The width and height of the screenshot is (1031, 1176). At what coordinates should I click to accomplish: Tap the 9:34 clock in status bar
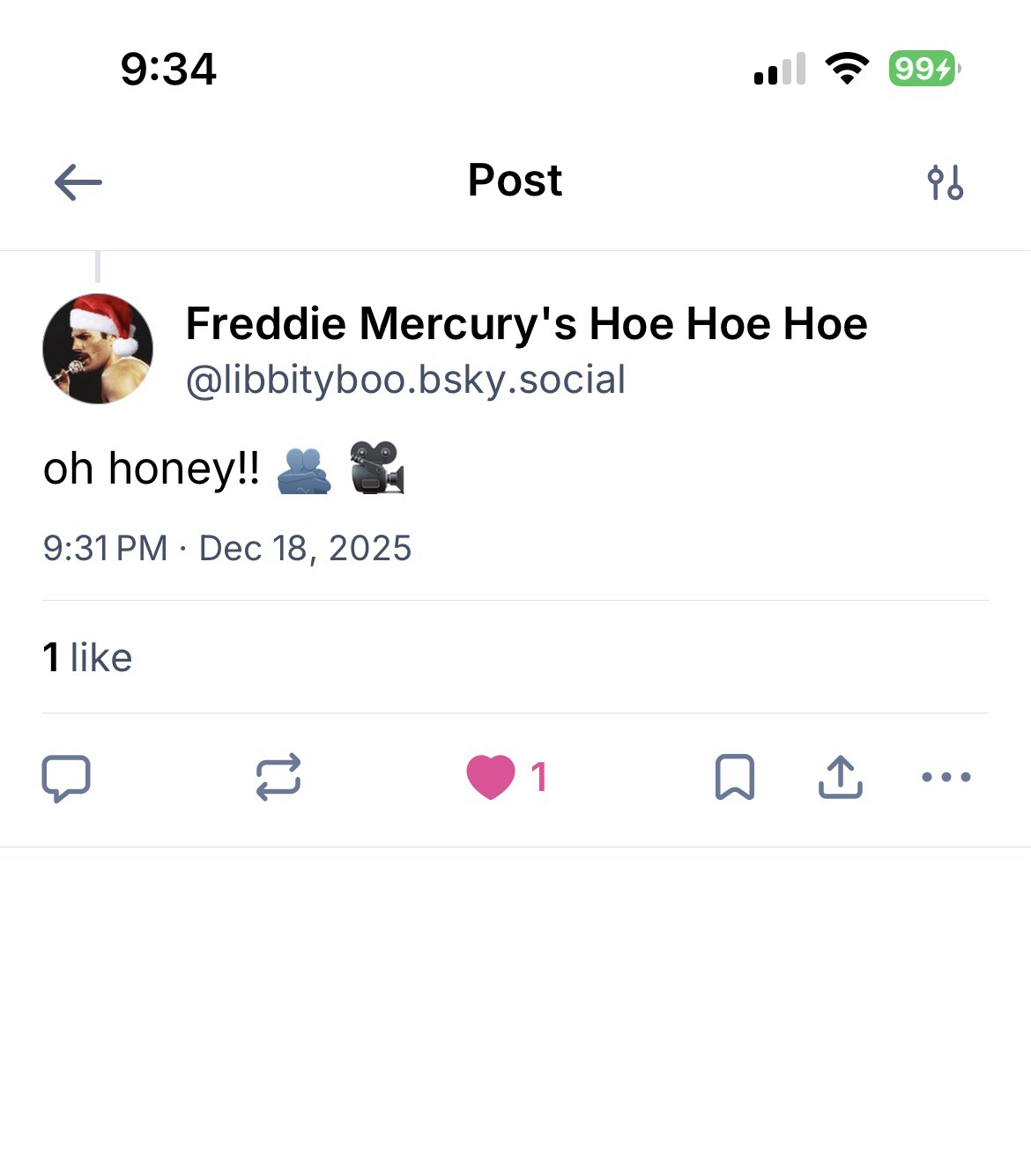[x=168, y=69]
